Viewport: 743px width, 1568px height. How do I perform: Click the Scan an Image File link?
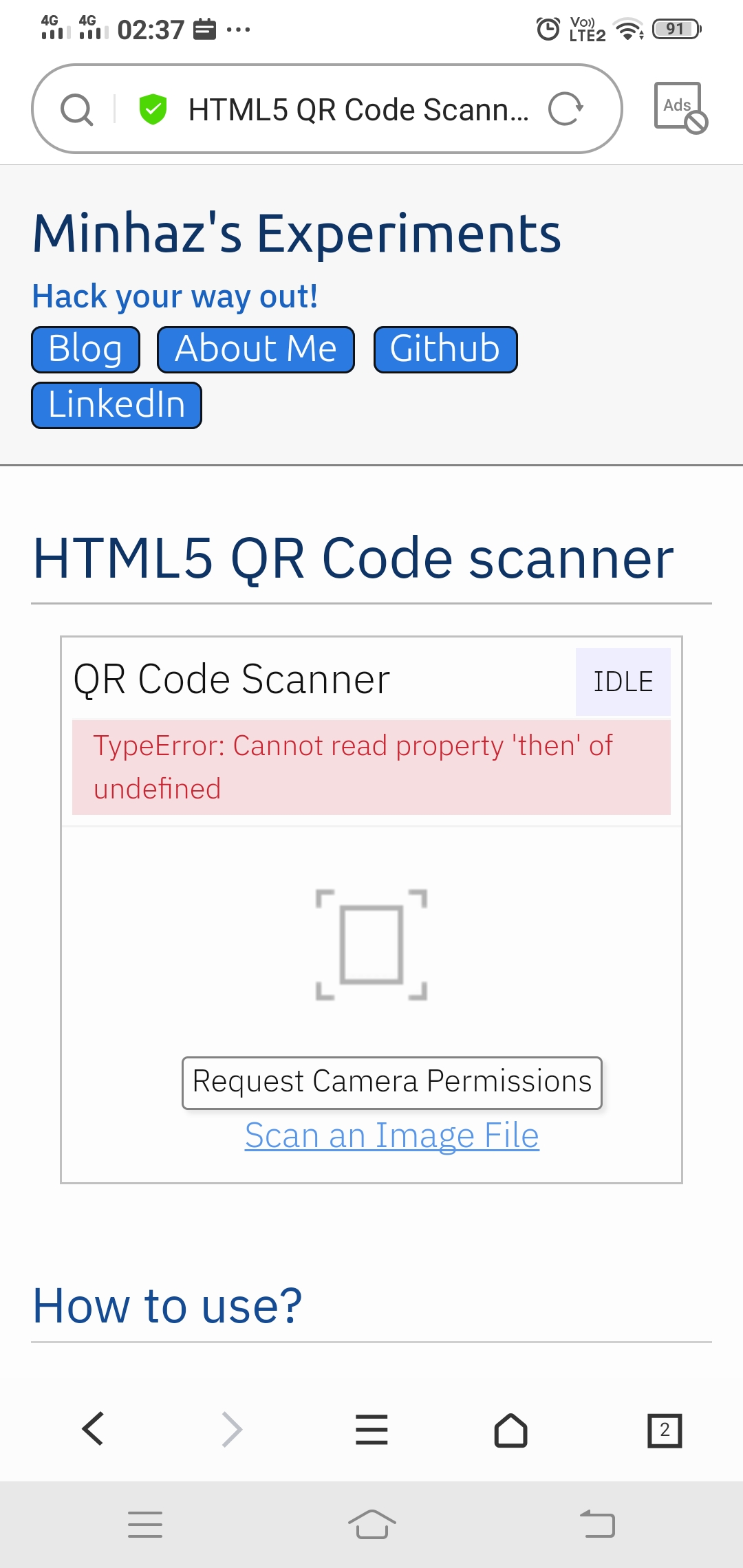[x=391, y=1135]
